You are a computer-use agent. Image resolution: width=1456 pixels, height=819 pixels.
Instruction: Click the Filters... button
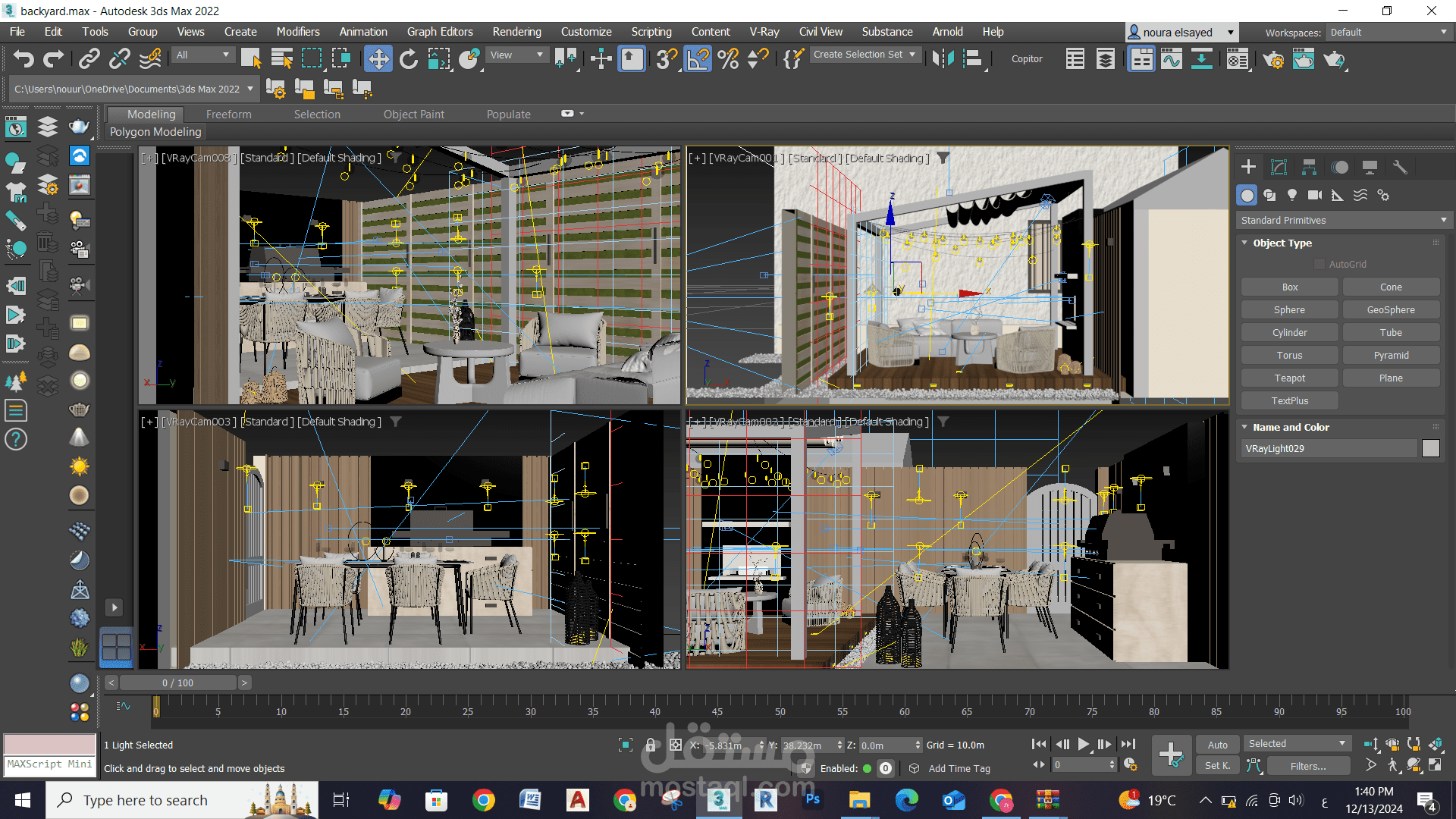point(1307,766)
